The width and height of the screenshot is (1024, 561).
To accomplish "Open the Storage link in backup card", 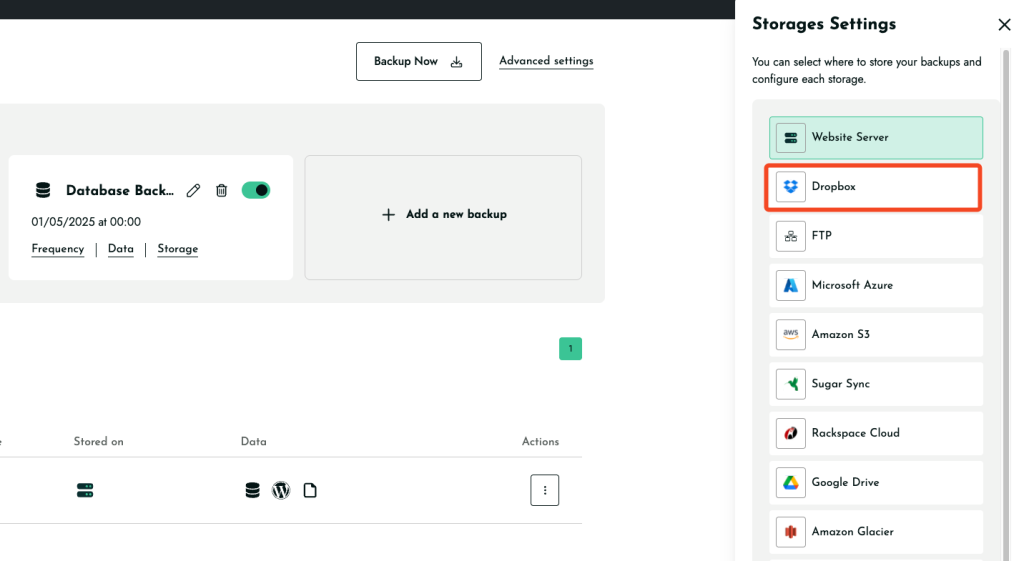I will point(178,249).
